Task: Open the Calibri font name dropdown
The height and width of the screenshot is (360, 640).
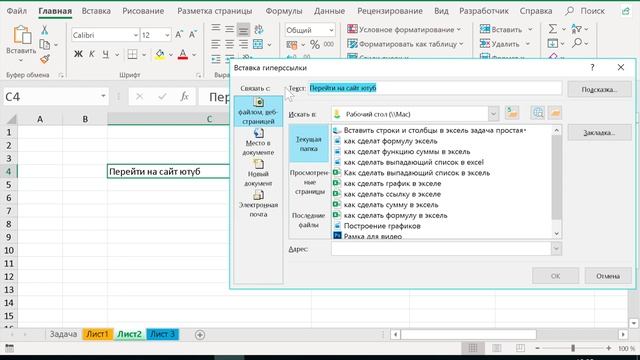Action: (x=136, y=35)
